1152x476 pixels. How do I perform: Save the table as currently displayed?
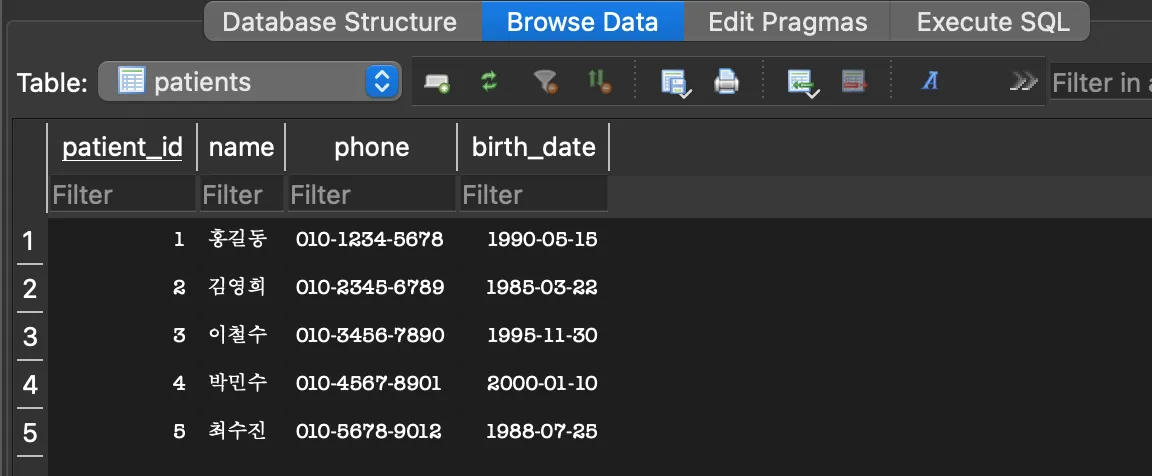coord(676,82)
